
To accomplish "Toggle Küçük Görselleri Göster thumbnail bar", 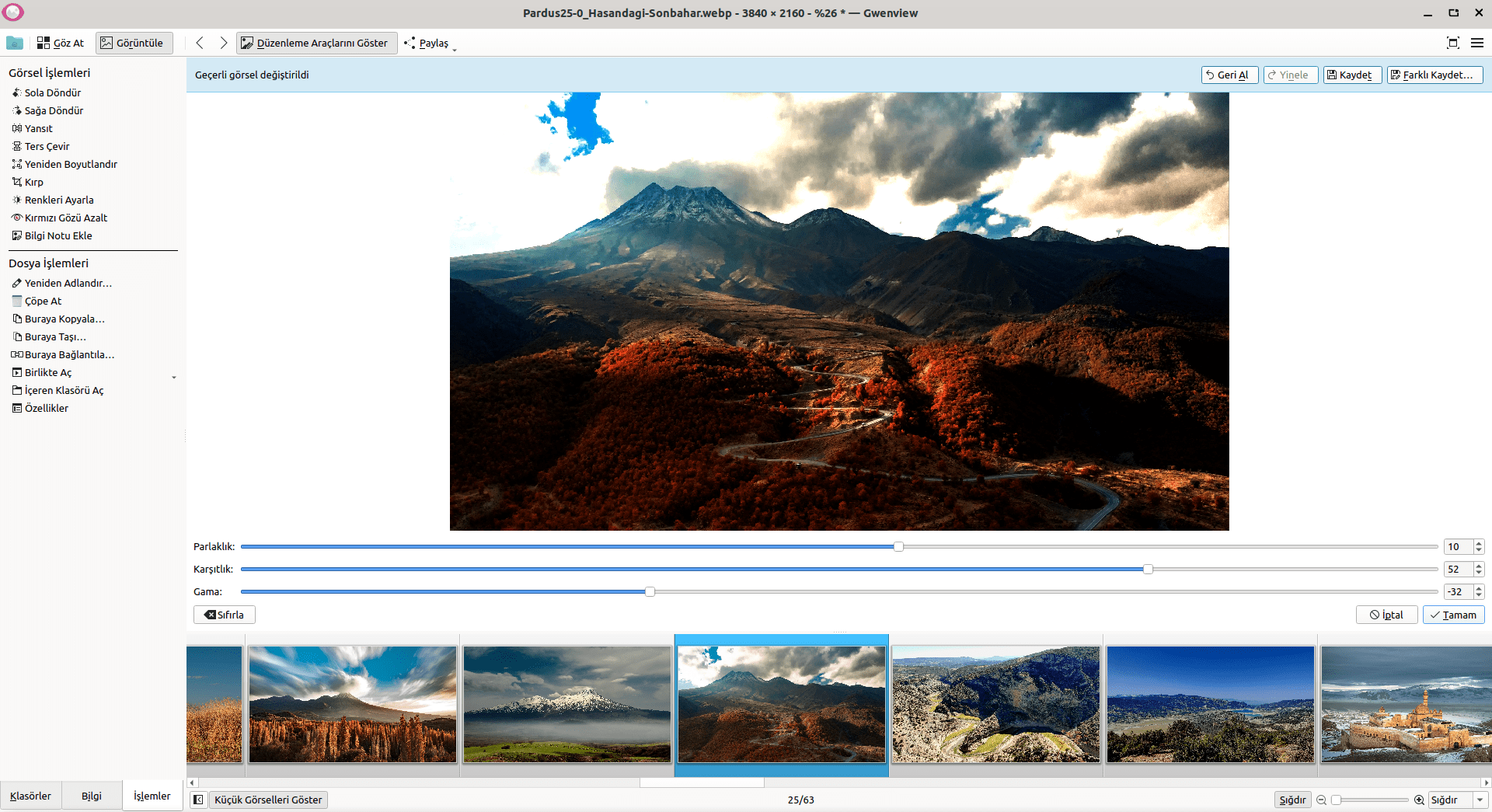I will click(x=268, y=800).
